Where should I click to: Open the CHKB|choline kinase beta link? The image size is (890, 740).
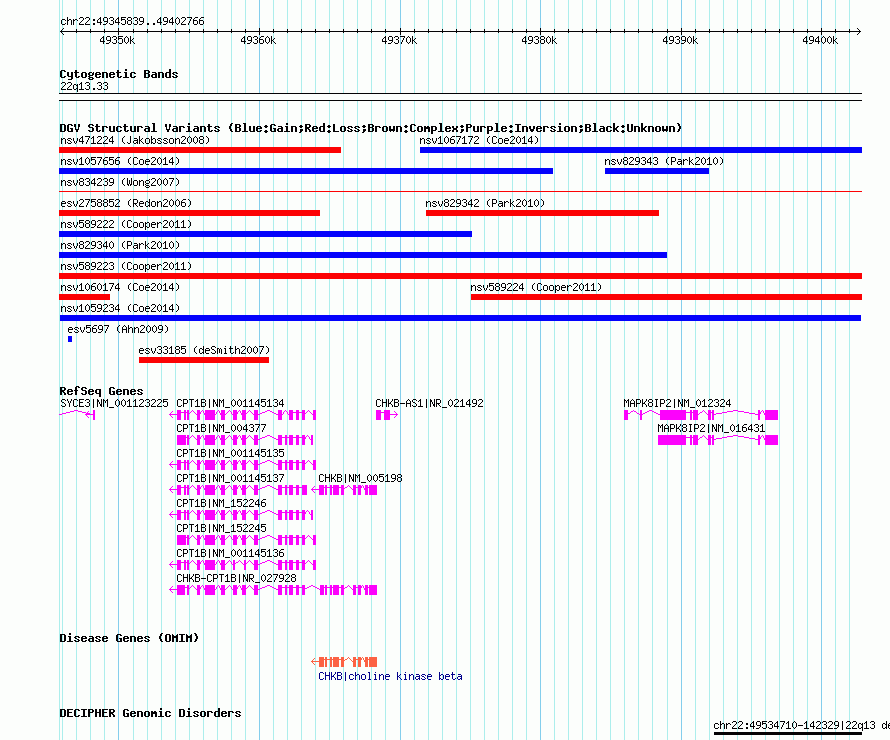coord(390,676)
